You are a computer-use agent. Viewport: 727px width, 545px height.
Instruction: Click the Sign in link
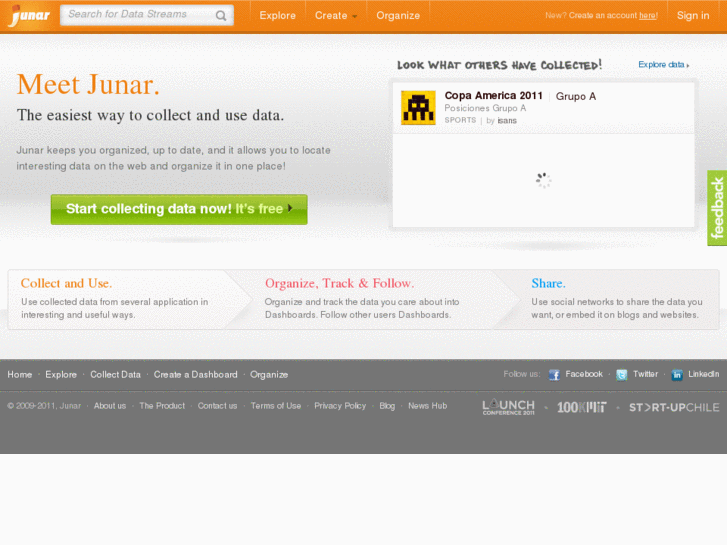click(x=693, y=15)
